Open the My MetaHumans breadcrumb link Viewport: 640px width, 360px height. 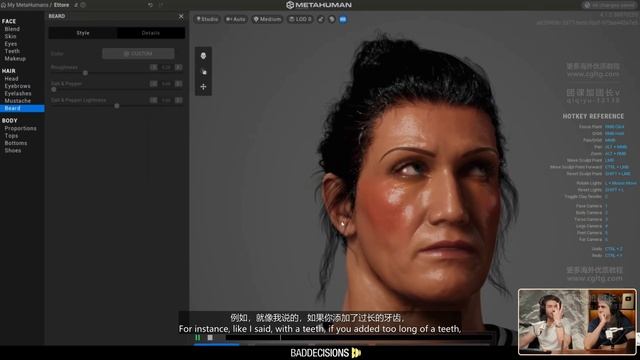click(28, 5)
